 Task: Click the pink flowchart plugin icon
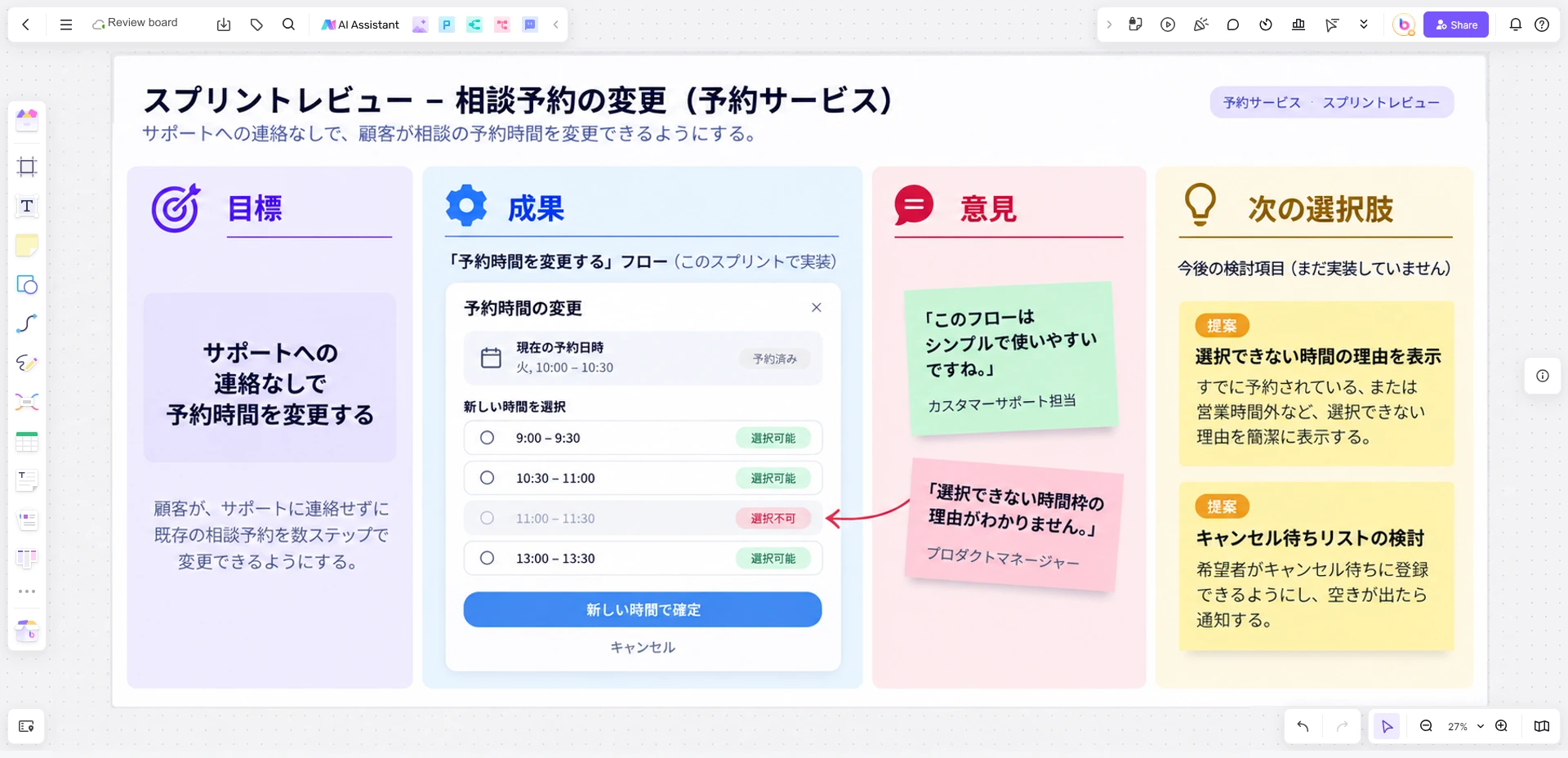pos(502,25)
